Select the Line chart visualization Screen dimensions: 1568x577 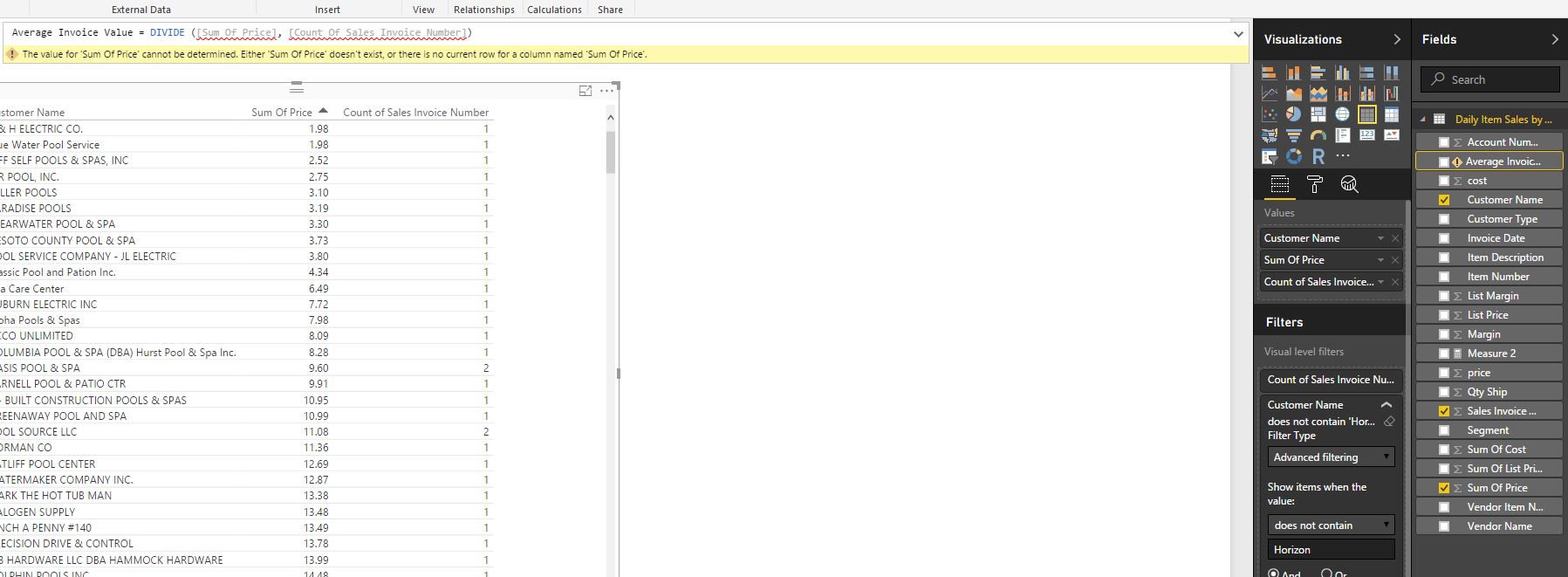click(1270, 93)
